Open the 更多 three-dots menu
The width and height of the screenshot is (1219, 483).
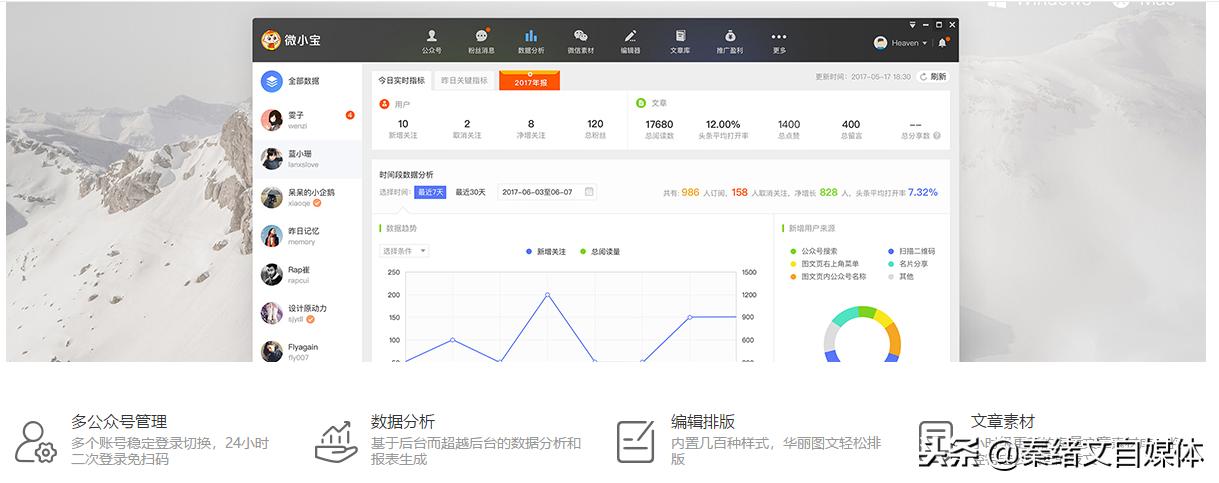pyautogui.click(x=779, y=41)
